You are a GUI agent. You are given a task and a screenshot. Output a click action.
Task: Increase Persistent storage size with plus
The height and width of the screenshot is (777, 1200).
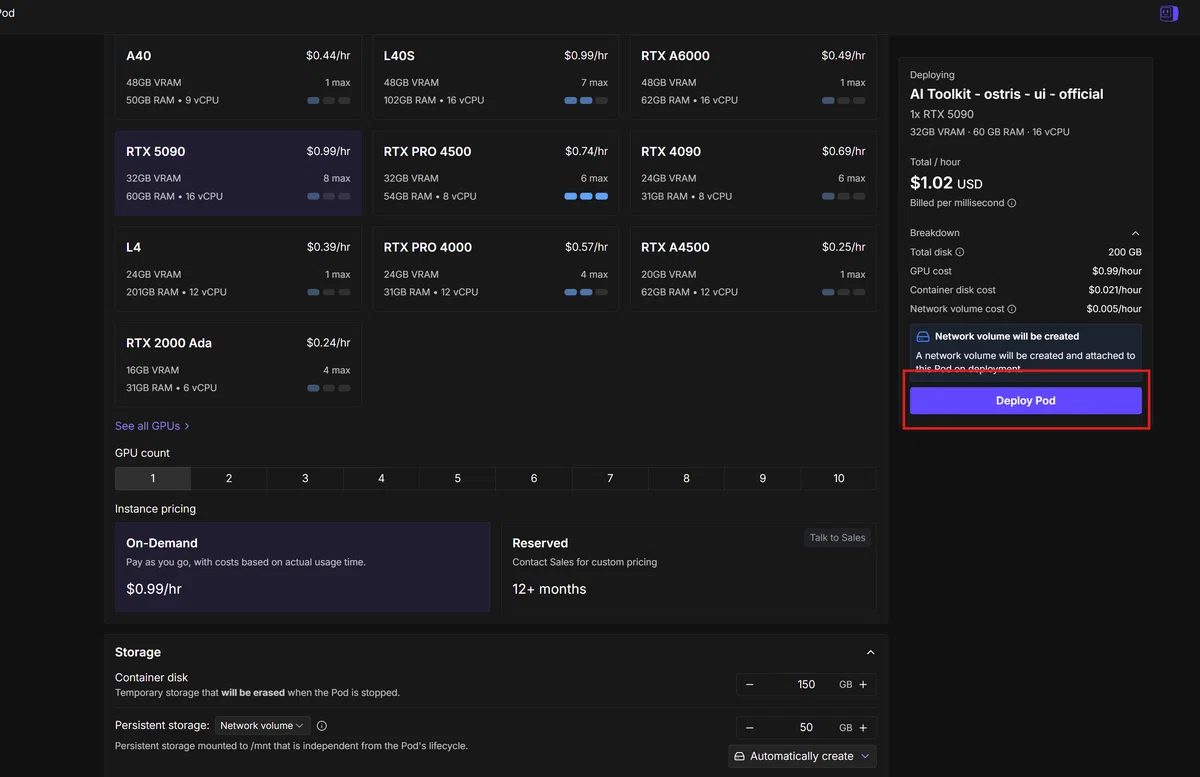click(863, 728)
